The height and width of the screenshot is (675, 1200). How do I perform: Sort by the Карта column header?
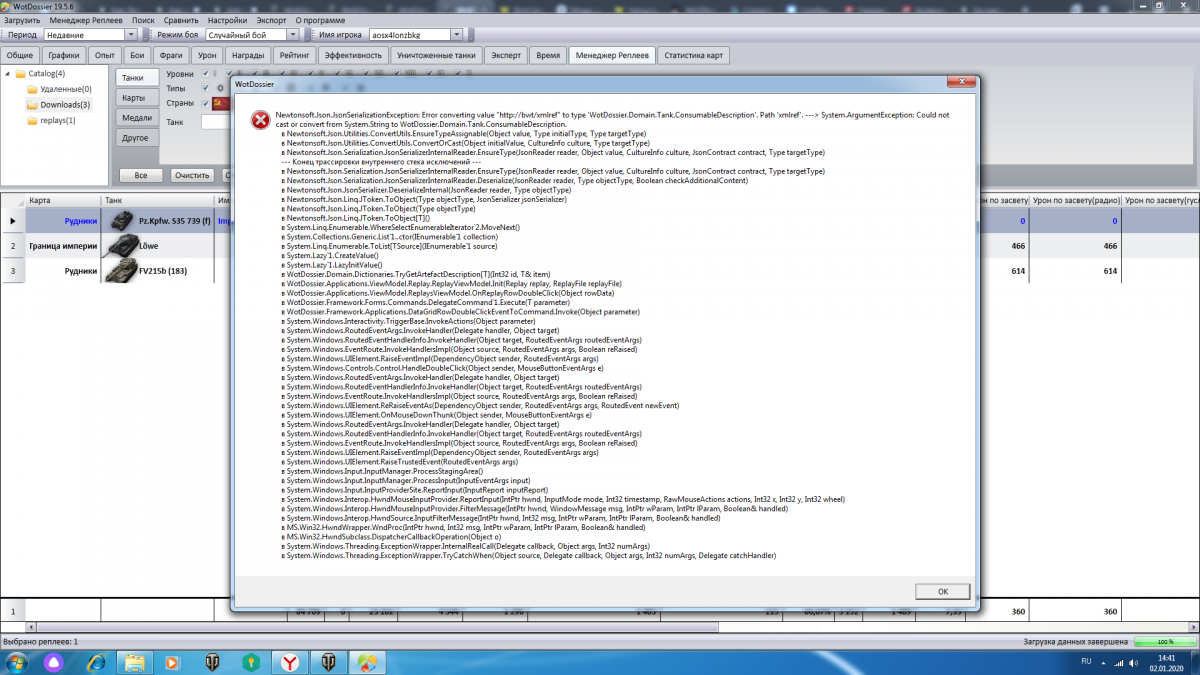[x=63, y=200]
